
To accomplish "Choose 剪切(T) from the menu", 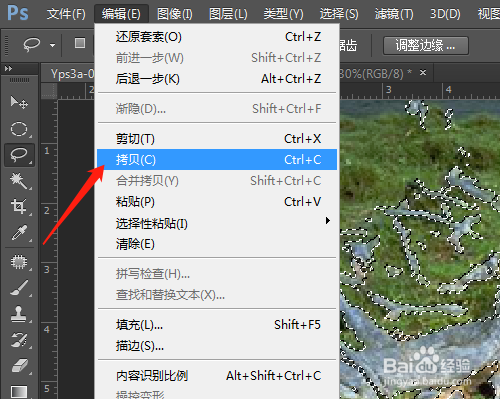I will pos(217,139).
